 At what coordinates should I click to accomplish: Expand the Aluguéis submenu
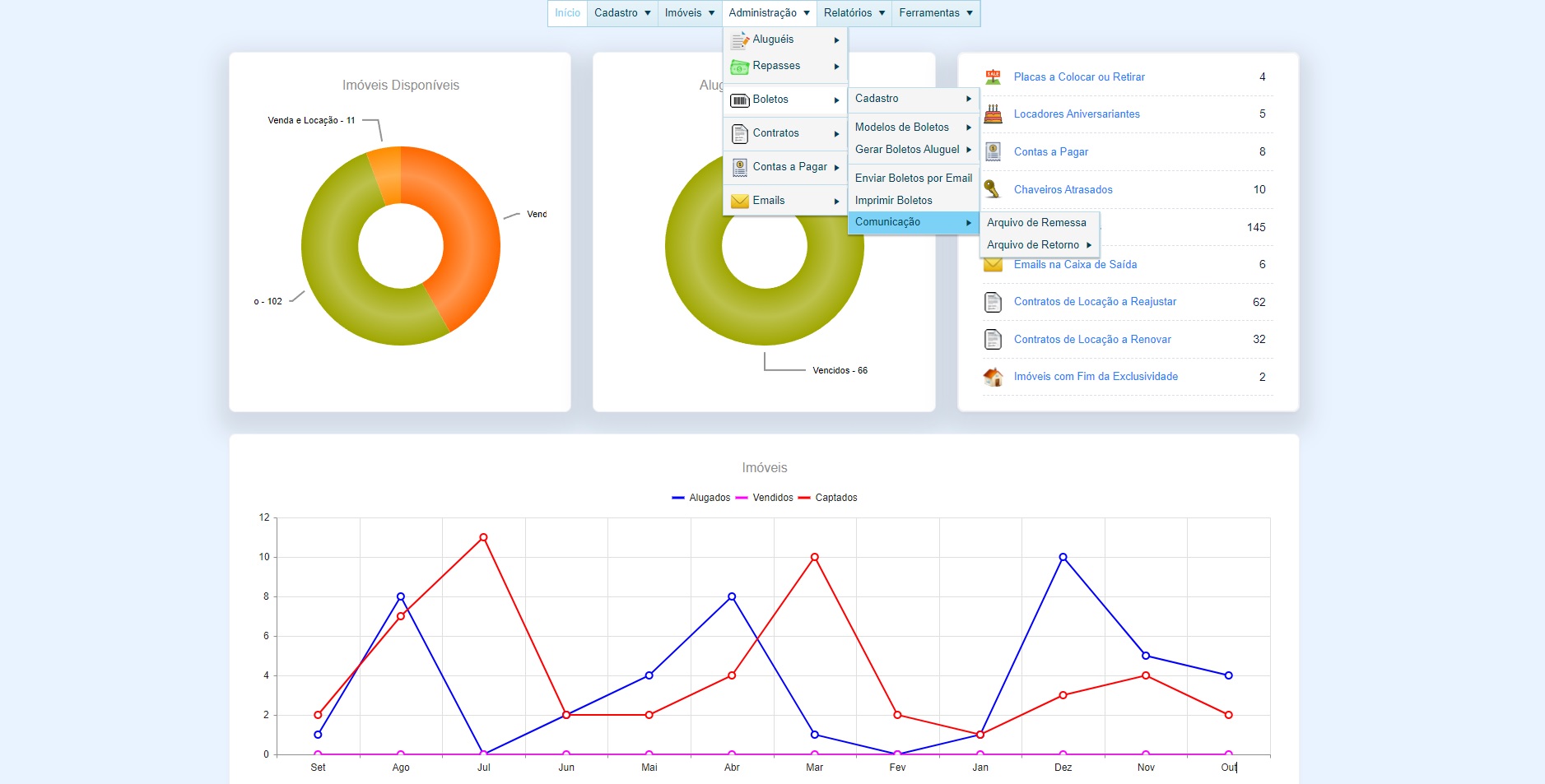[x=785, y=39]
